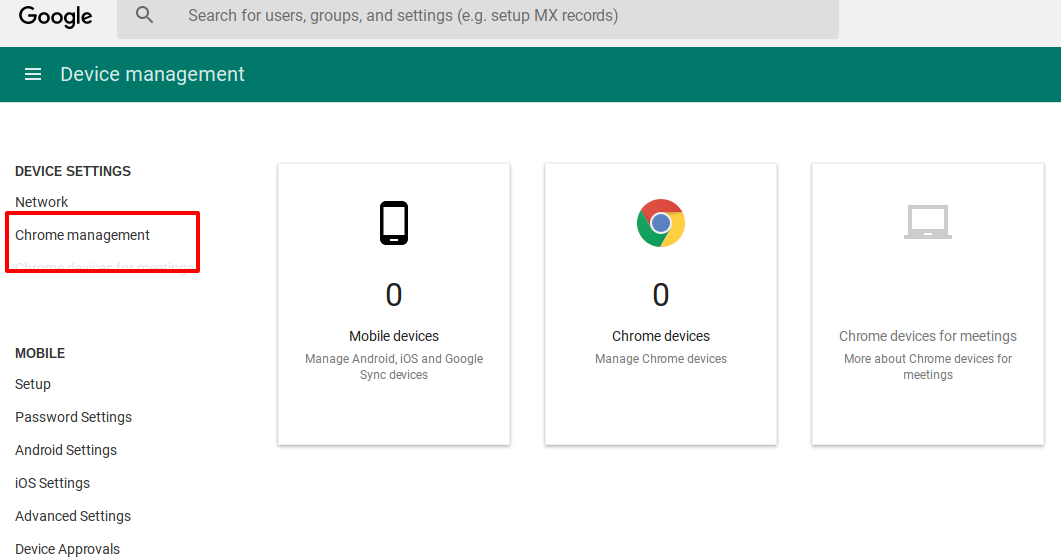This screenshot has width=1061, height=559.
Task: Click 'Manage Chrome devices' description
Action: click(x=660, y=359)
